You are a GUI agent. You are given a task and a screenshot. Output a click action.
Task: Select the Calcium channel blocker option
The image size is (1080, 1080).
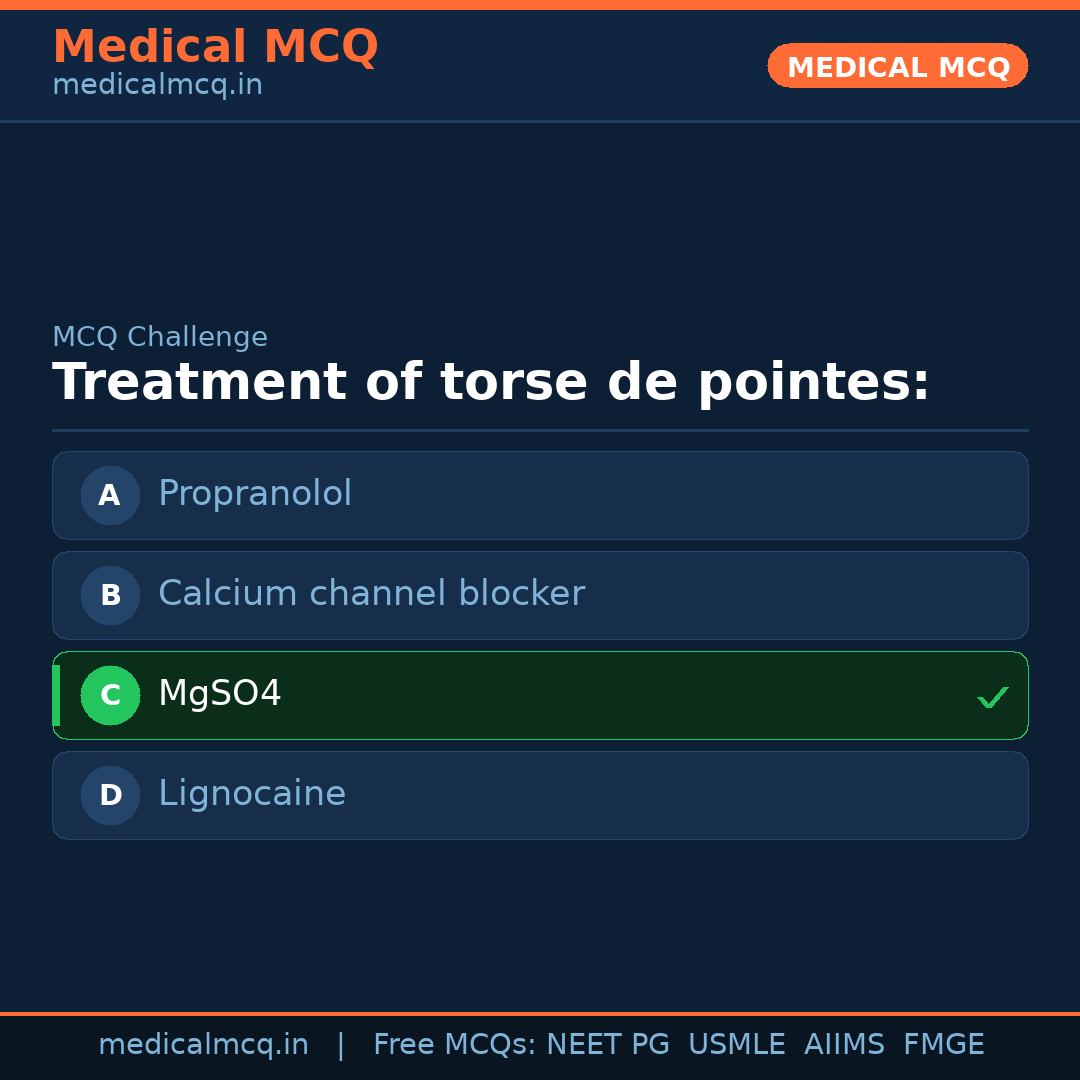click(x=540, y=595)
